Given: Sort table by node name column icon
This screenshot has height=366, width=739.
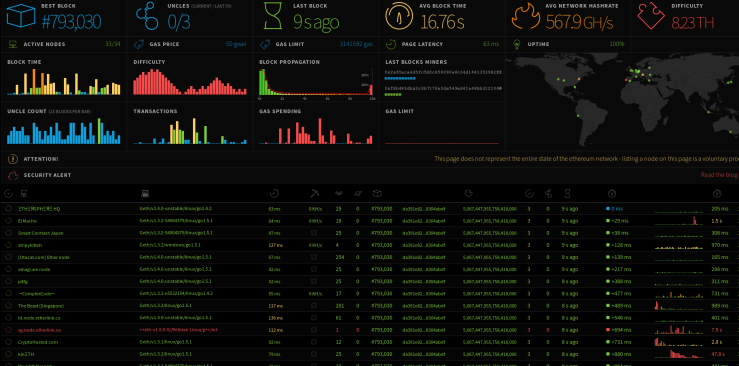Looking at the screenshot, I should click(x=23, y=193).
